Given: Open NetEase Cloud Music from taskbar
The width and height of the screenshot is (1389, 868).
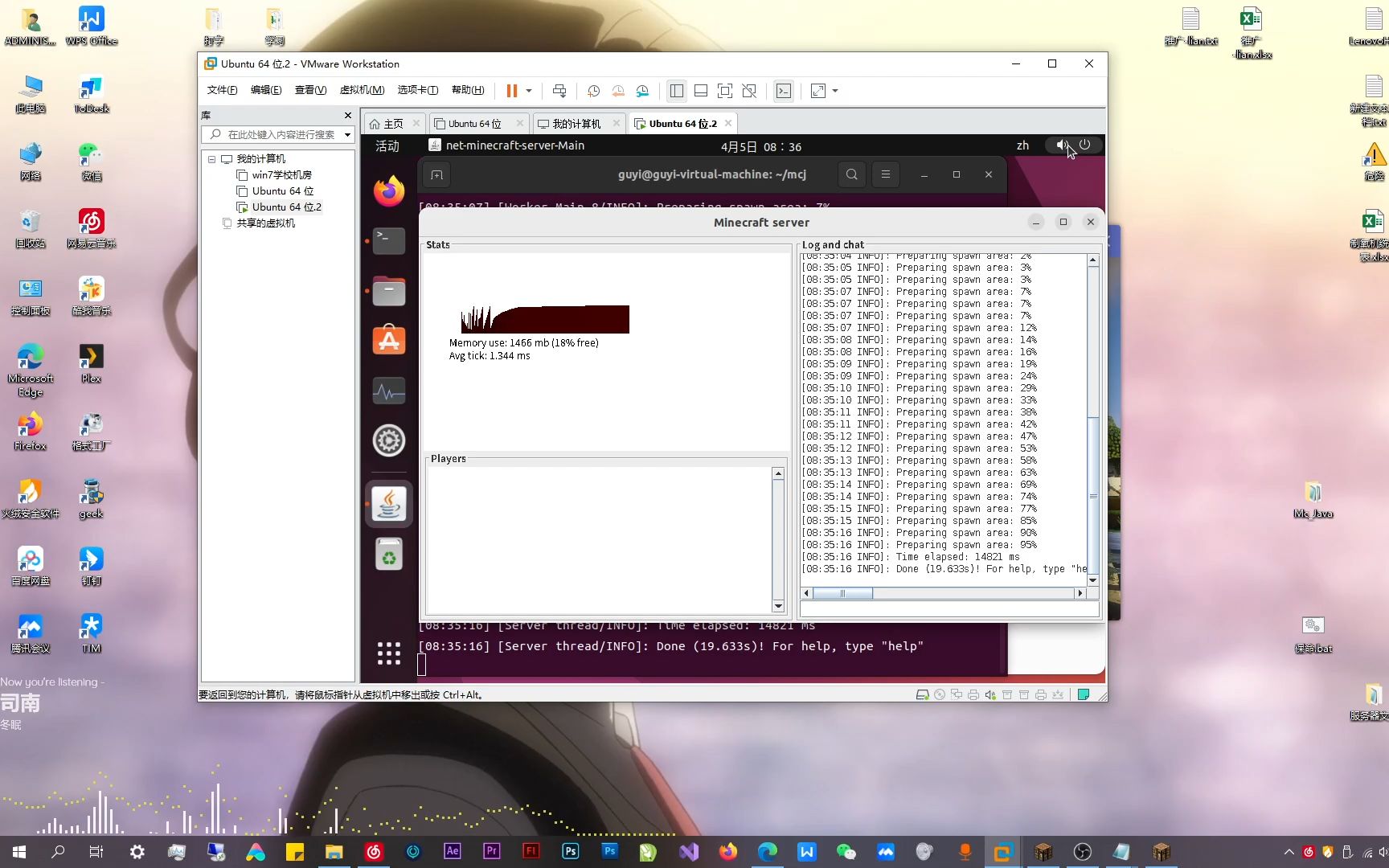Looking at the screenshot, I should click(x=374, y=852).
